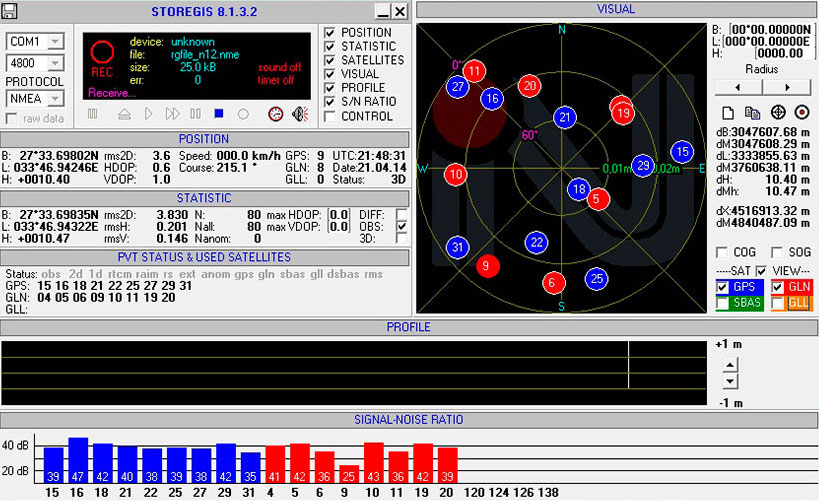The height and width of the screenshot is (501, 819).
Task: Click blue satellite 18 on sky plot
Action: click(x=579, y=189)
